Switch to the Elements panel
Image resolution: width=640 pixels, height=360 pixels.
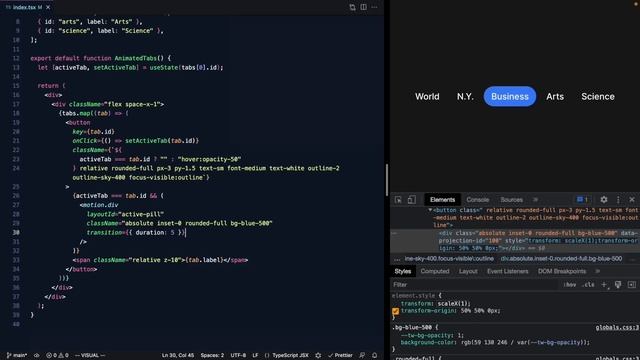(442, 200)
